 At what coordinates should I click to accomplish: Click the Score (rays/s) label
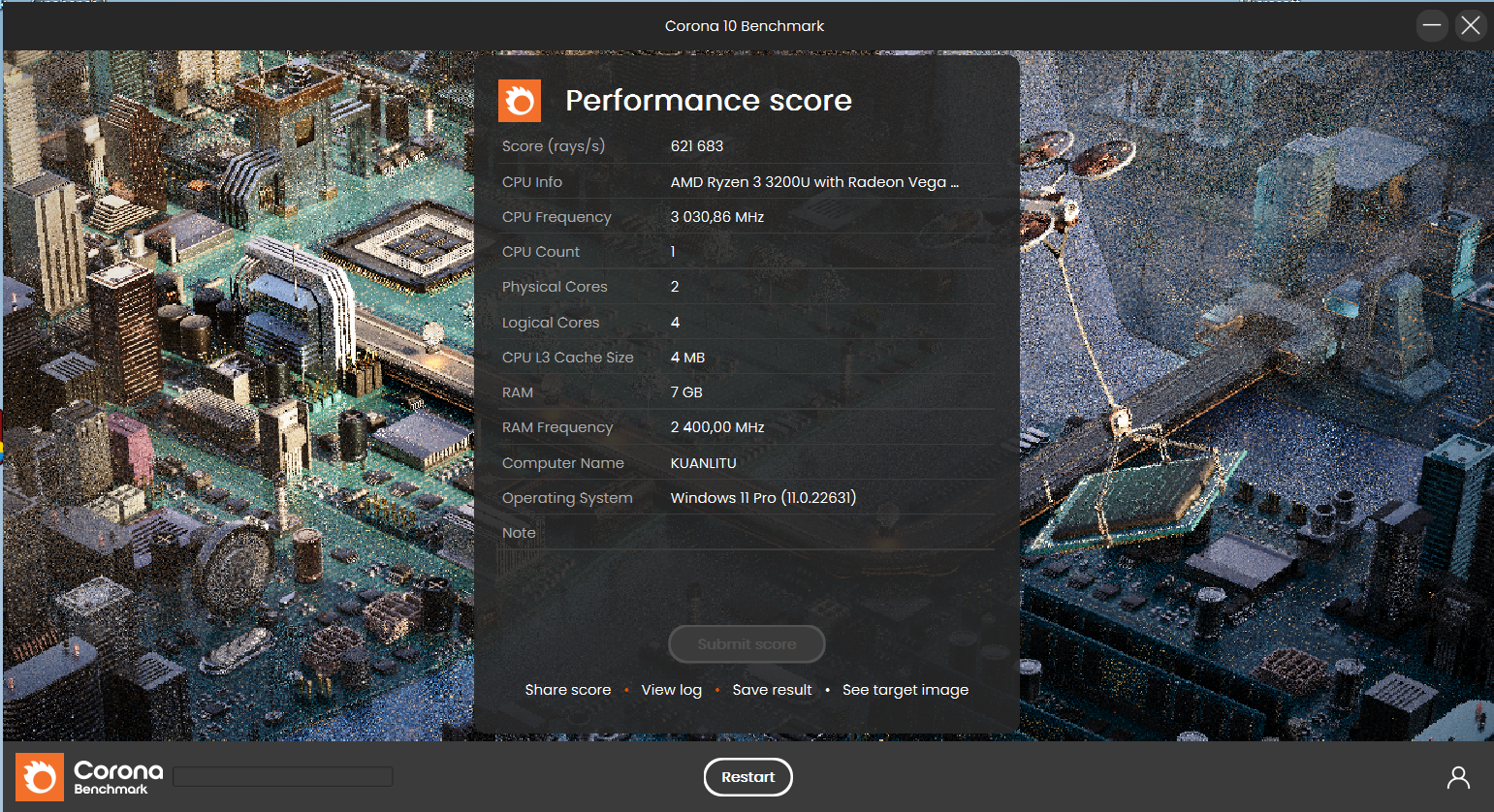pyautogui.click(x=554, y=146)
